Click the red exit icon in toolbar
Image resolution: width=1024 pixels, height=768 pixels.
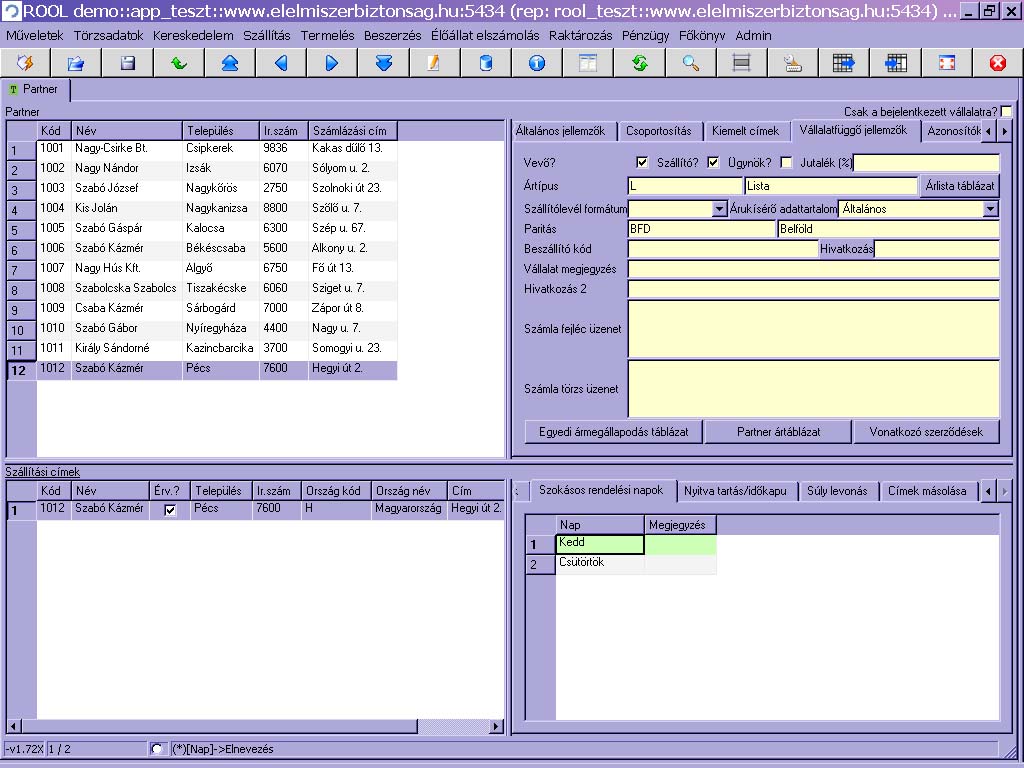pyautogui.click(x=997, y=63)
